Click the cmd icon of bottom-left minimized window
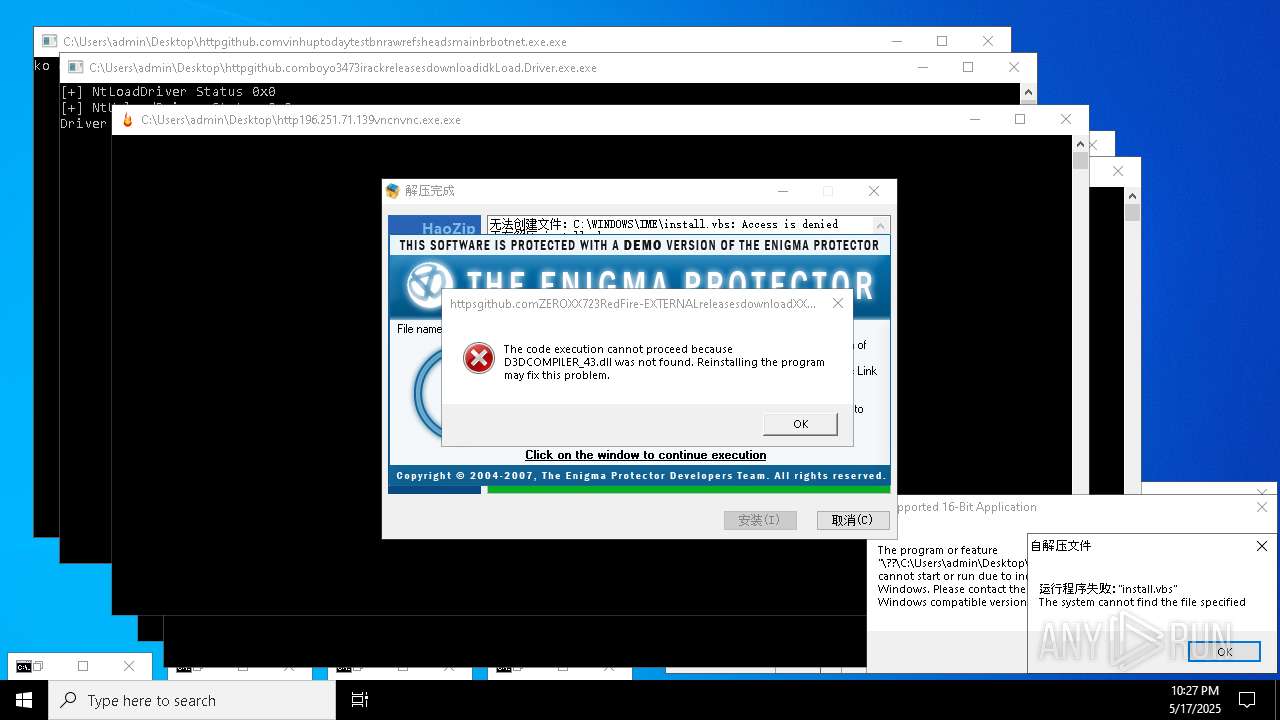Viewport: 1280px width, 720px height. click(24, 666)
